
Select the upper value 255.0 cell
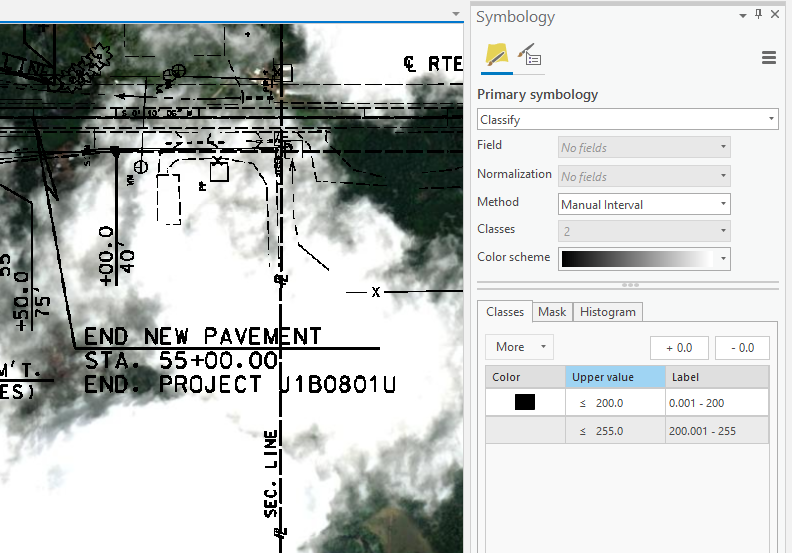click(615, 431)
